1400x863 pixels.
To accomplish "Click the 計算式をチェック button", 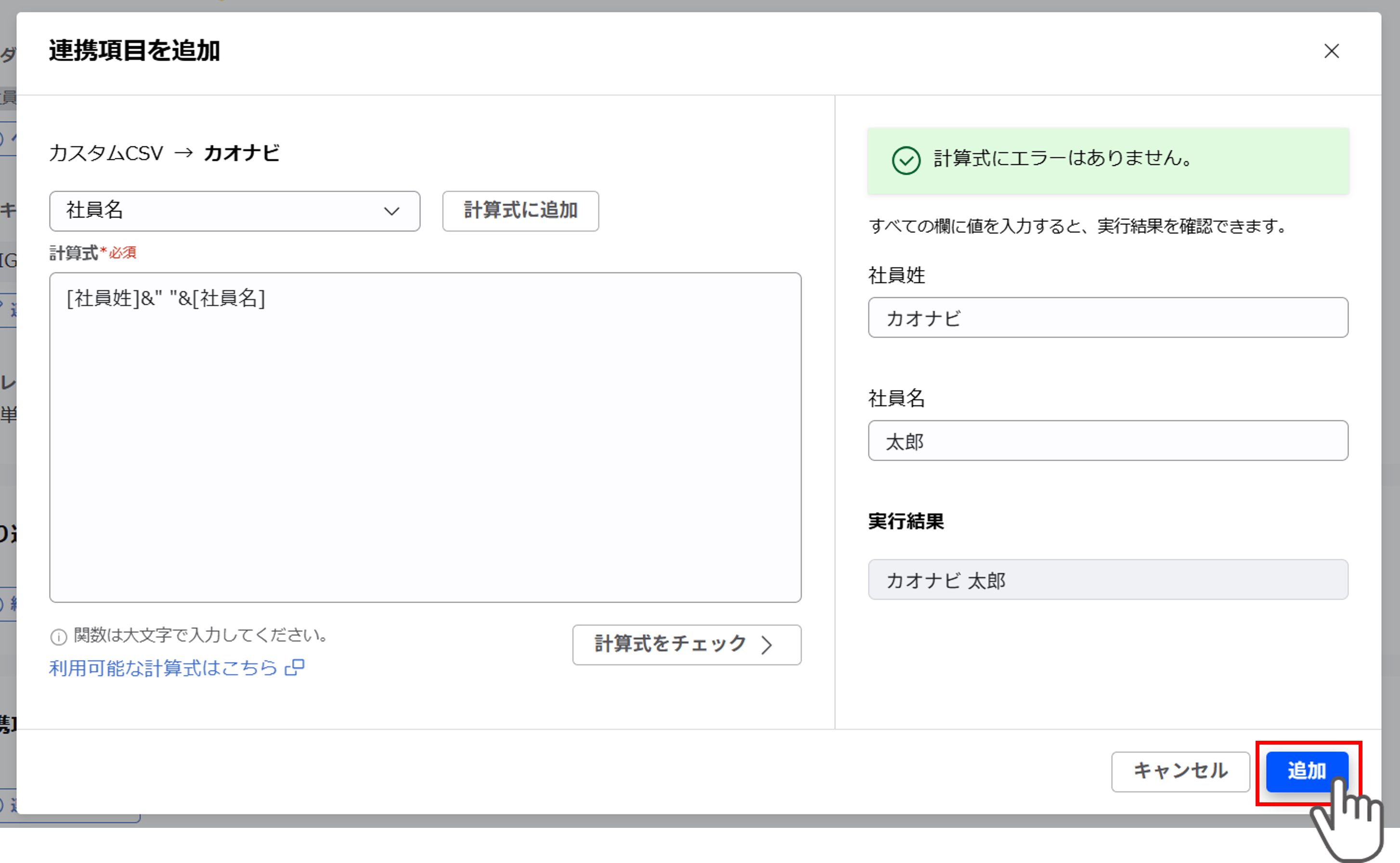I will pos(687,644).
